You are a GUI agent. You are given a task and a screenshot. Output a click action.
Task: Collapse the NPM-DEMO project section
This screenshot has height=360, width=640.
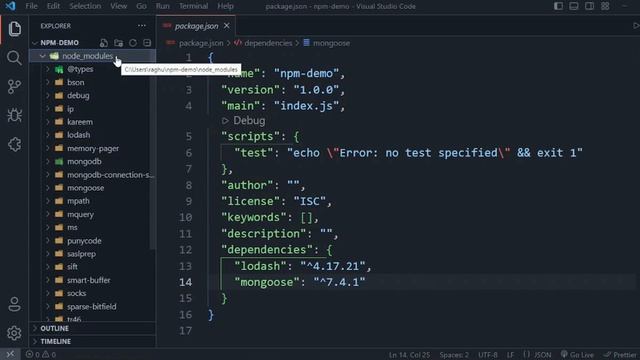pos(59,42)
